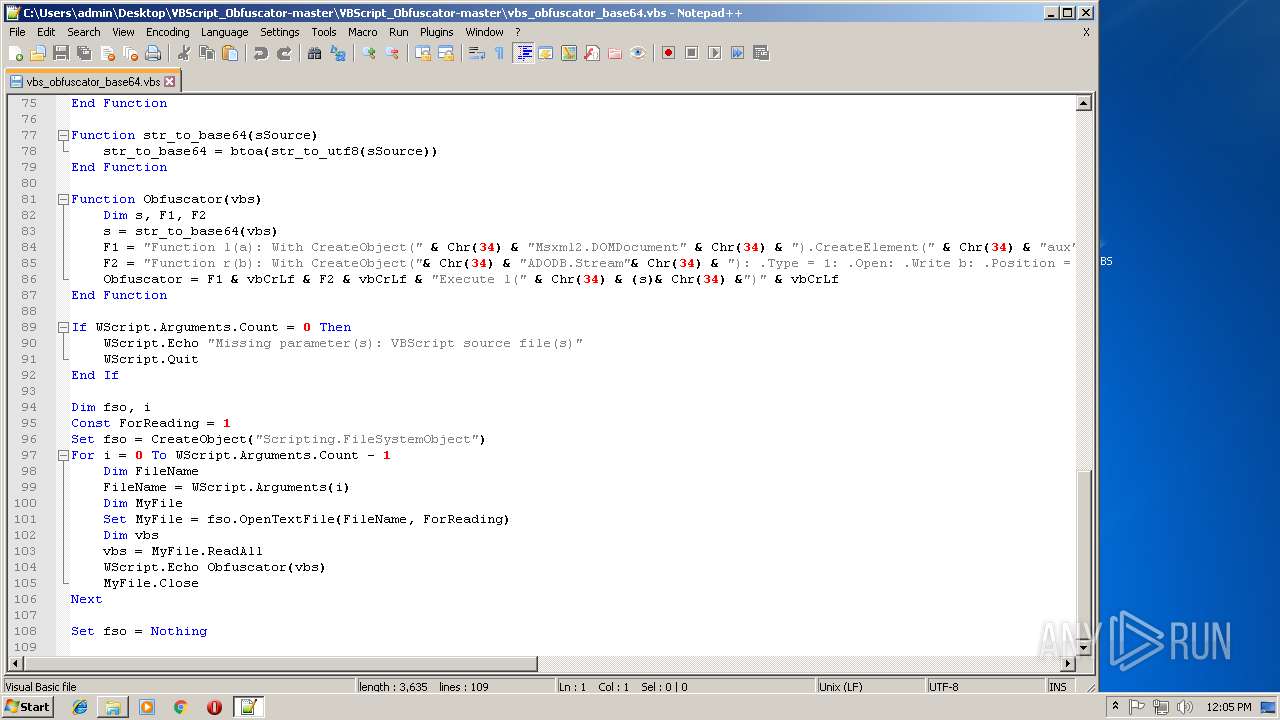
Task: Open the Run menu
Action: click(399, 32)
